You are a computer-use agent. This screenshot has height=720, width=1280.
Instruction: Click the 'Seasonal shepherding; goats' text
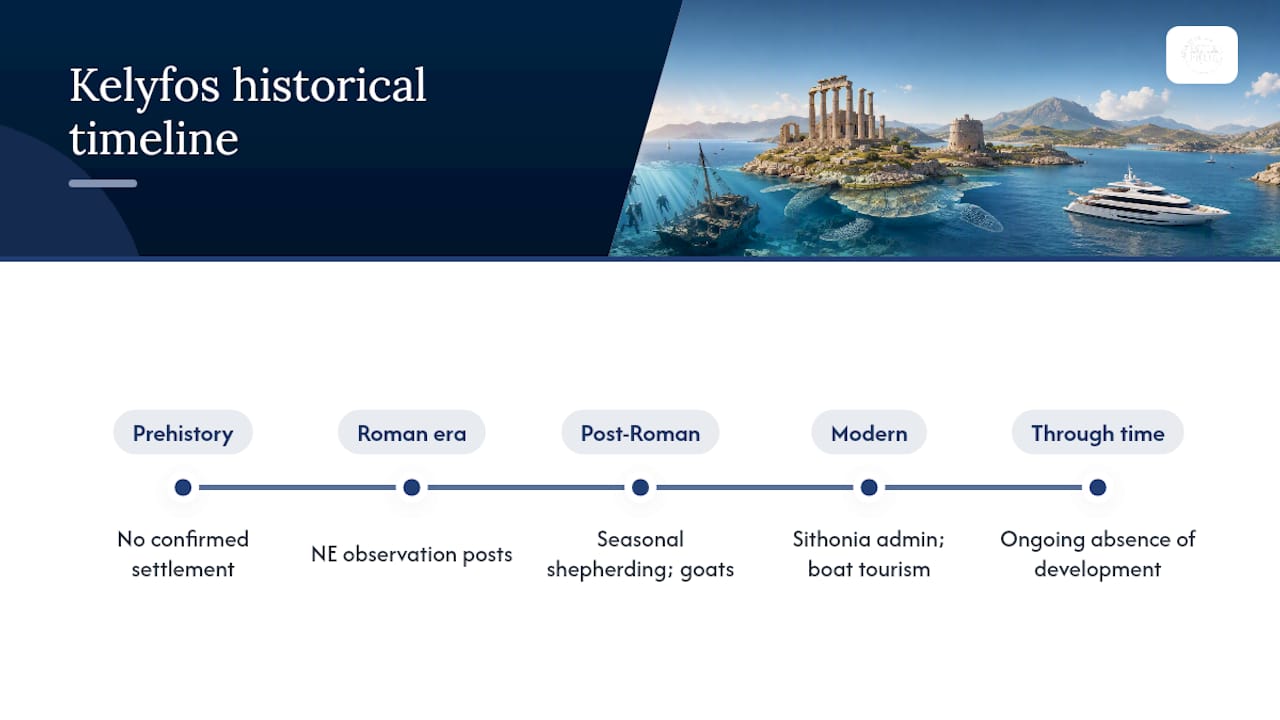(x=640, y=554)
